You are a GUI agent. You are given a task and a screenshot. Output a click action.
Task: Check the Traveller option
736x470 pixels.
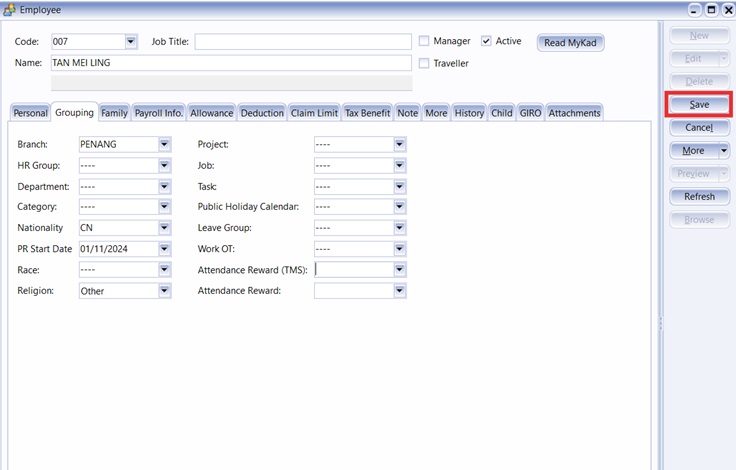point(424,63)
